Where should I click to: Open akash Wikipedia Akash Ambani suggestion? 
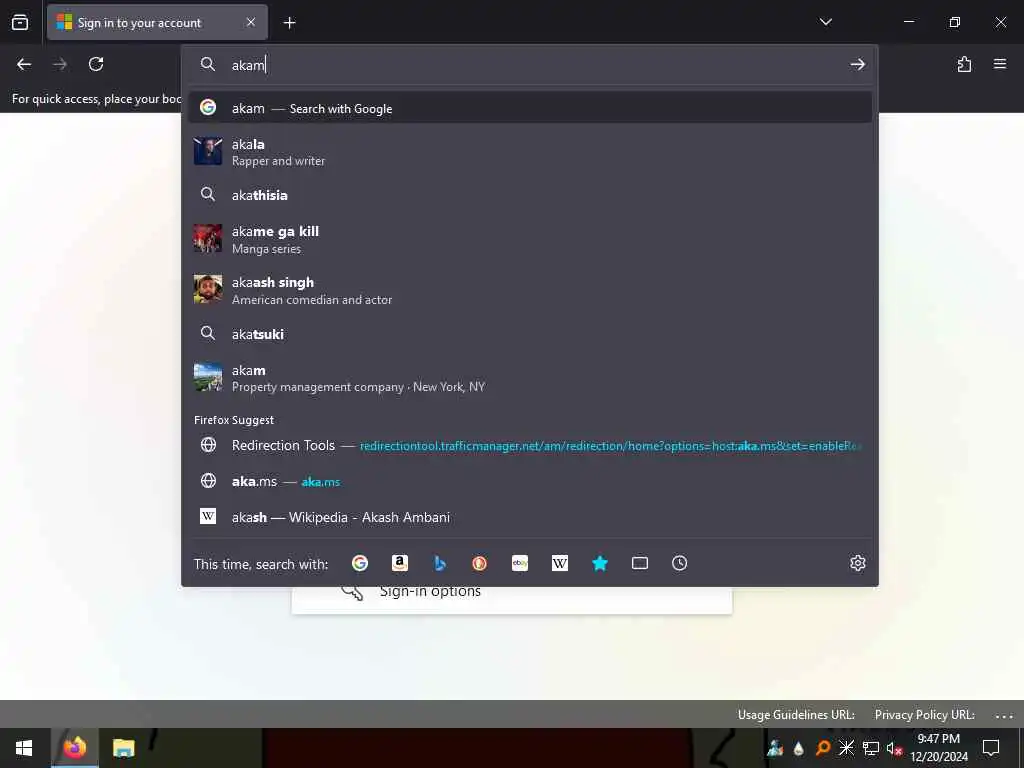coord(530,517)
